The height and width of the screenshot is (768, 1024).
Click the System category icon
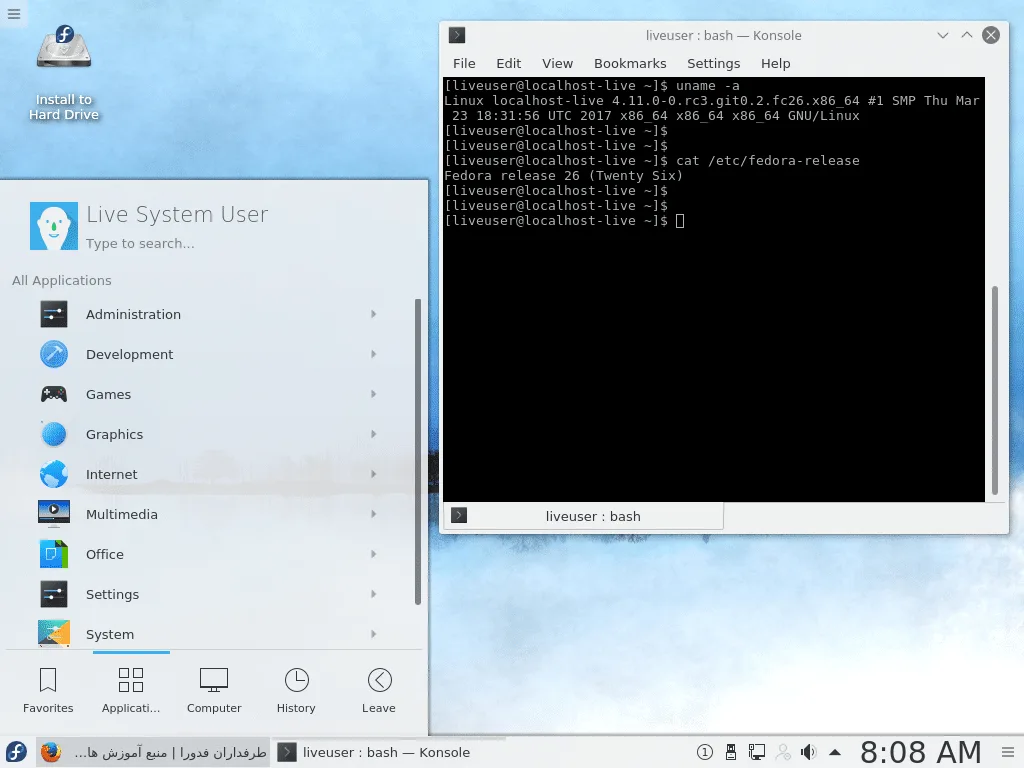(x=54, y=633)
